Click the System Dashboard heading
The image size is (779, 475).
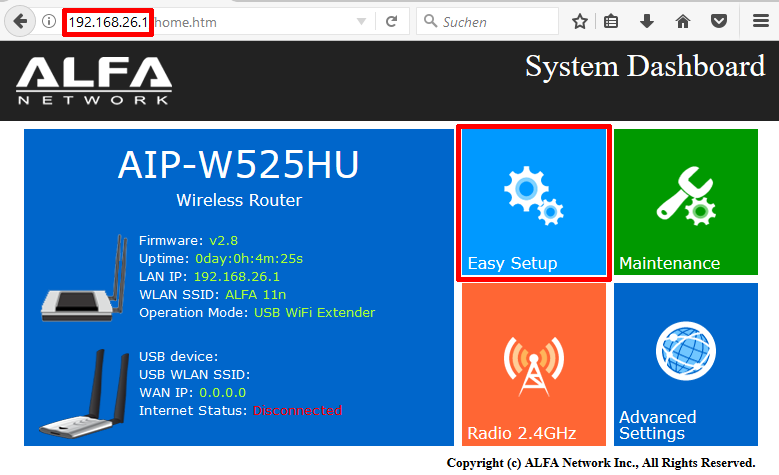coord(645,66)
